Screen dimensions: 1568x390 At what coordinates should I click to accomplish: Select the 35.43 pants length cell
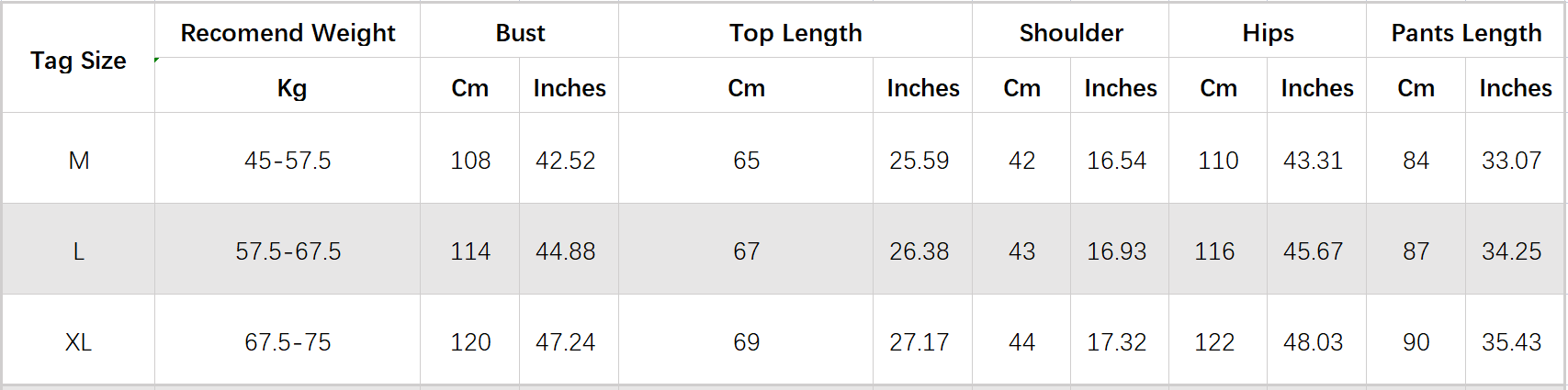pyautogui.click(x=1512, y=342)
